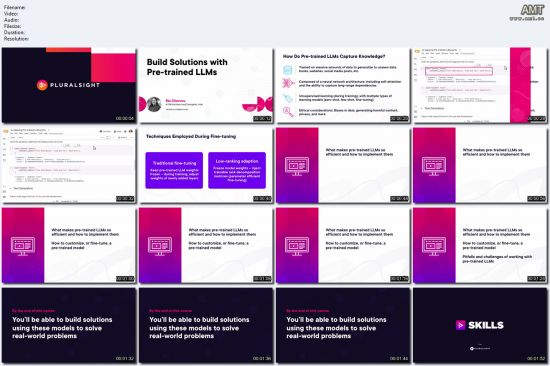This screenshot has height=366, width=550.
Task: Click the database icon beside 'Trained on massive' text
Action: click(288, 69)
